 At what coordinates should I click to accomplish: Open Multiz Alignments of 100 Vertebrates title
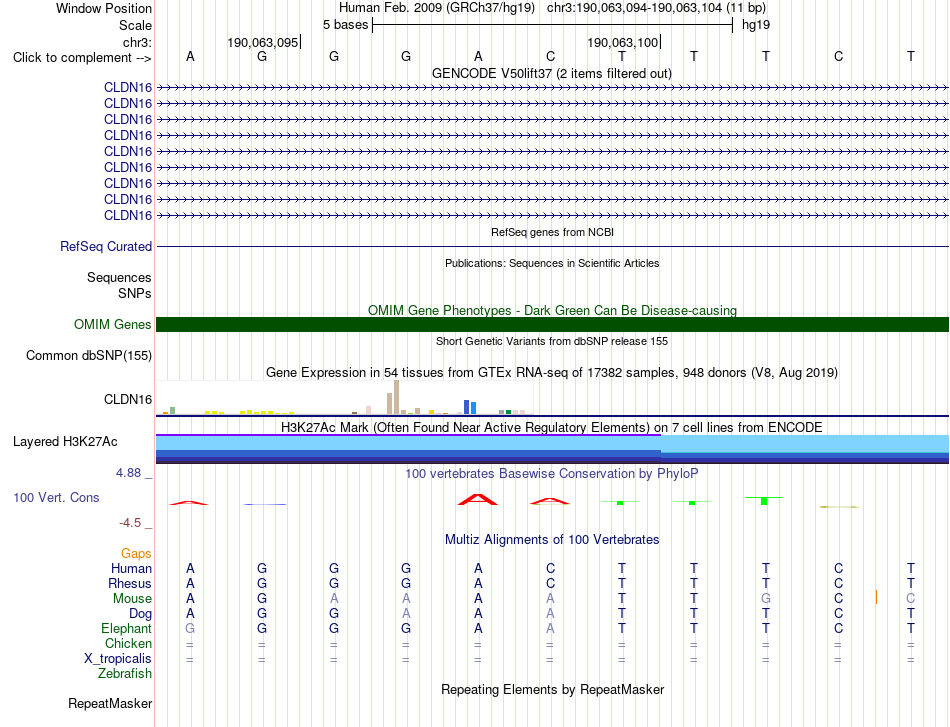click(x=552, y=540)
